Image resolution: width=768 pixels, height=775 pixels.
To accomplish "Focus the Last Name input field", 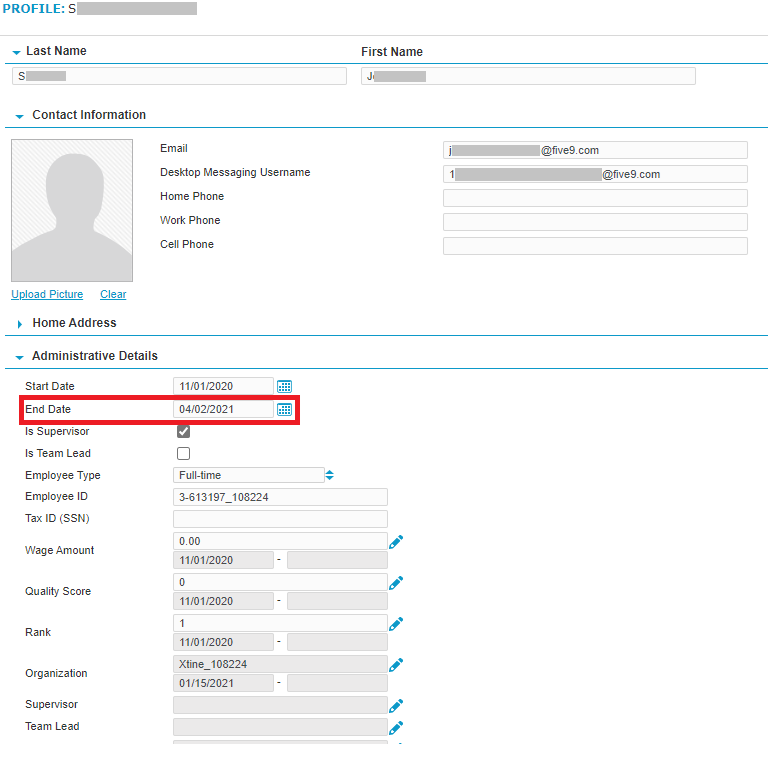I will tap(179, 76).
